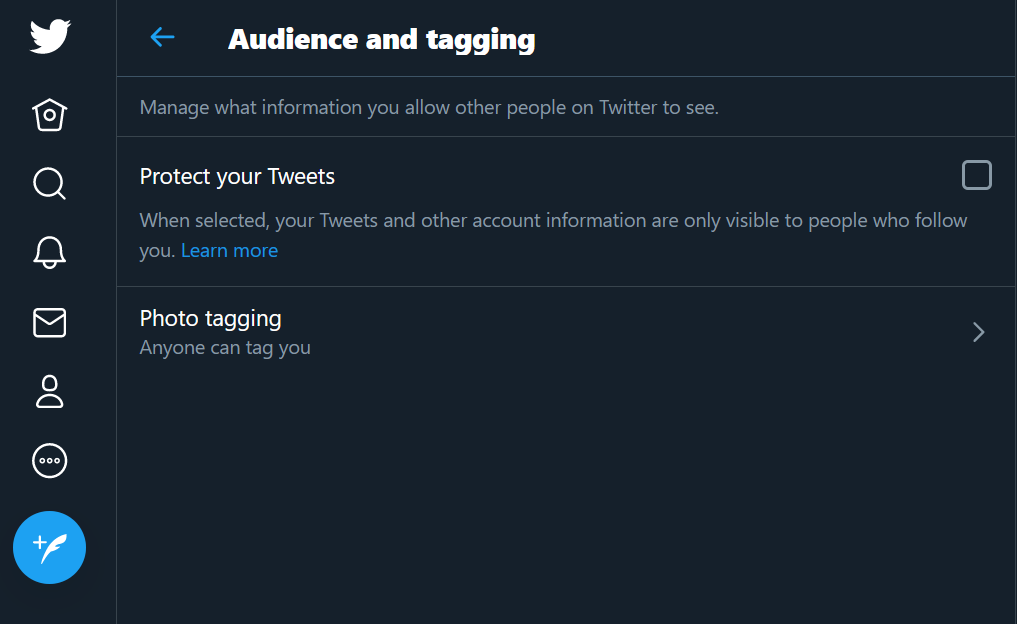Open the More options ellipsis icon
Image resolution: width=1017 pixels, height=624 pixels.
[49, 461]
